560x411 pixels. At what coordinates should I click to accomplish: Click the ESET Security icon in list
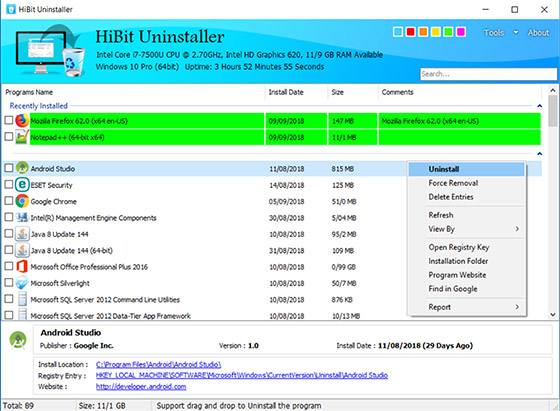coord(22,185)
